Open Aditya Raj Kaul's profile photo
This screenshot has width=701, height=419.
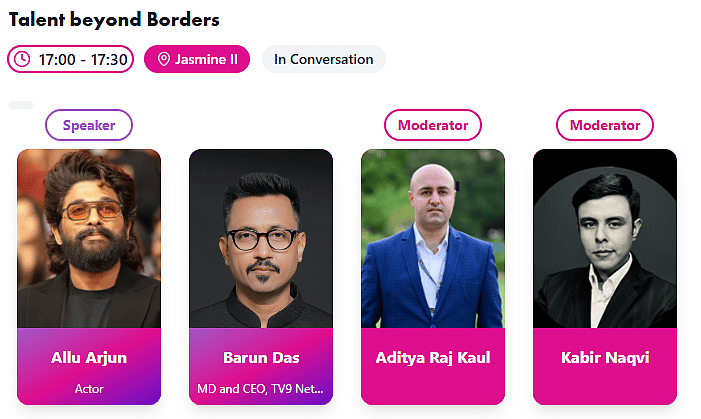[x=433, y=238]
